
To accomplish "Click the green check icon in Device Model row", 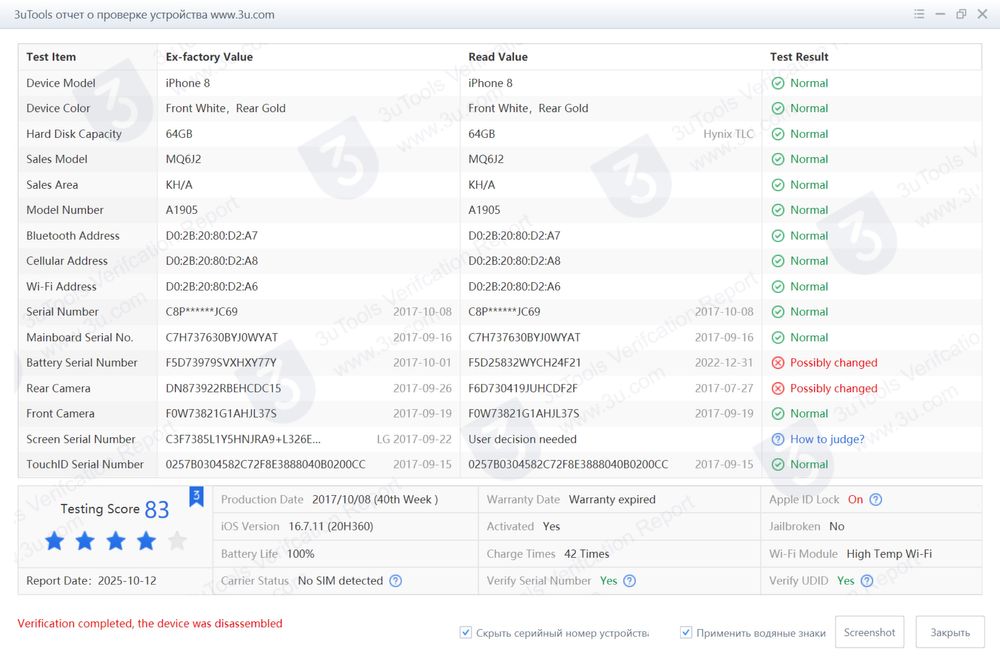I will coord(778,83).
